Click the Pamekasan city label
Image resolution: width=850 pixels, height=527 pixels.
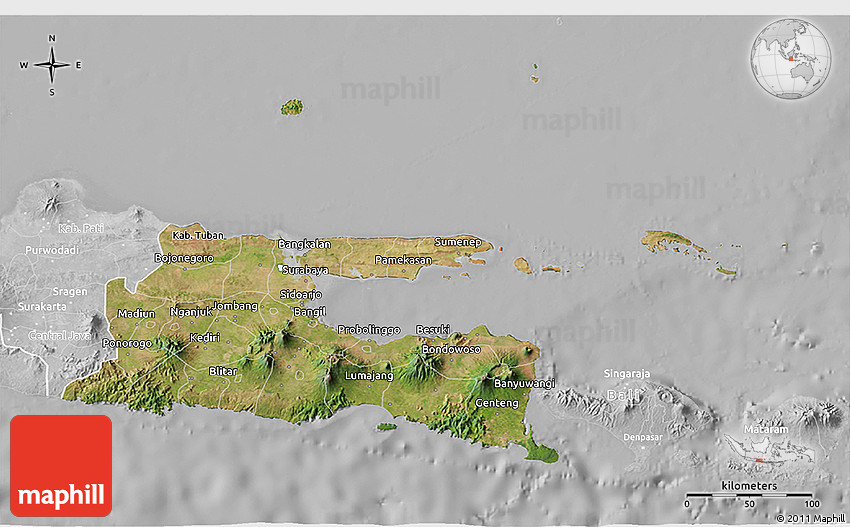pyautogui.click(x=403, y=260)
